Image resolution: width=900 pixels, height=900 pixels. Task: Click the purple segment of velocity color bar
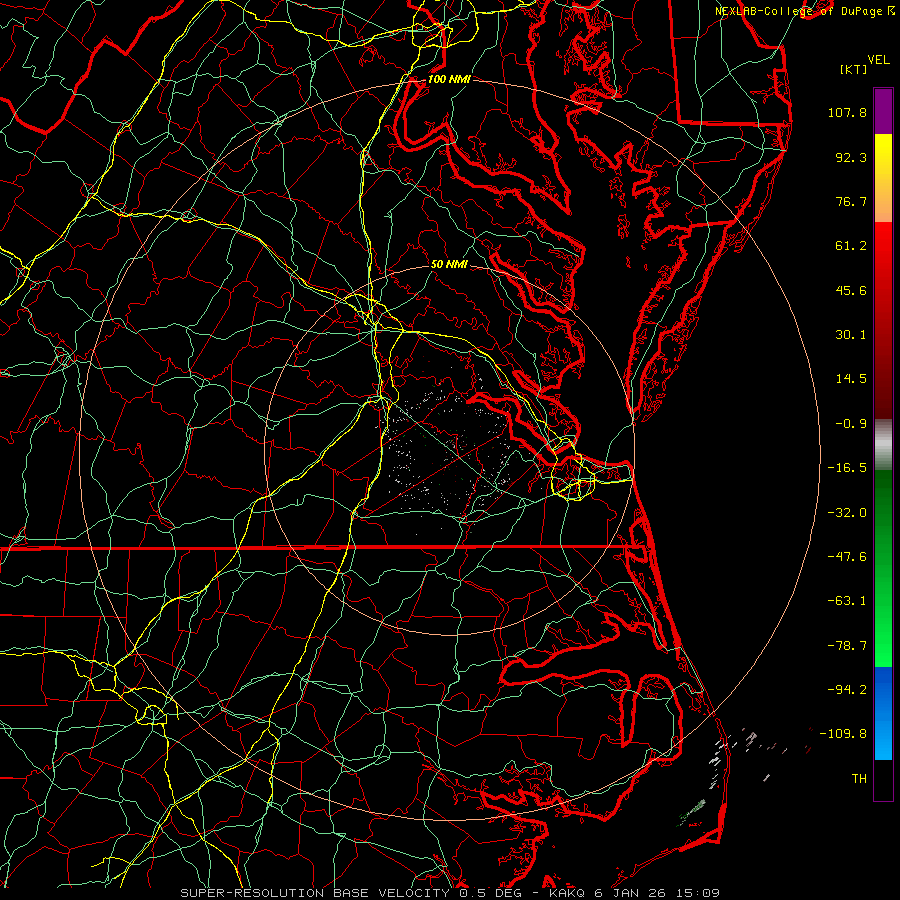pyautogui.click(x=883, y=111)
